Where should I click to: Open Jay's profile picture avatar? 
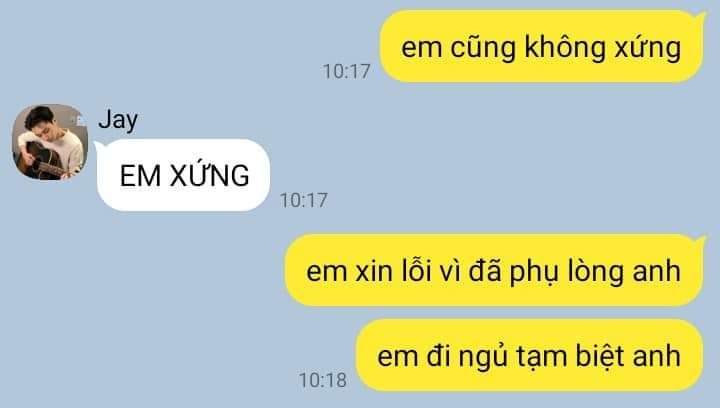50,142
